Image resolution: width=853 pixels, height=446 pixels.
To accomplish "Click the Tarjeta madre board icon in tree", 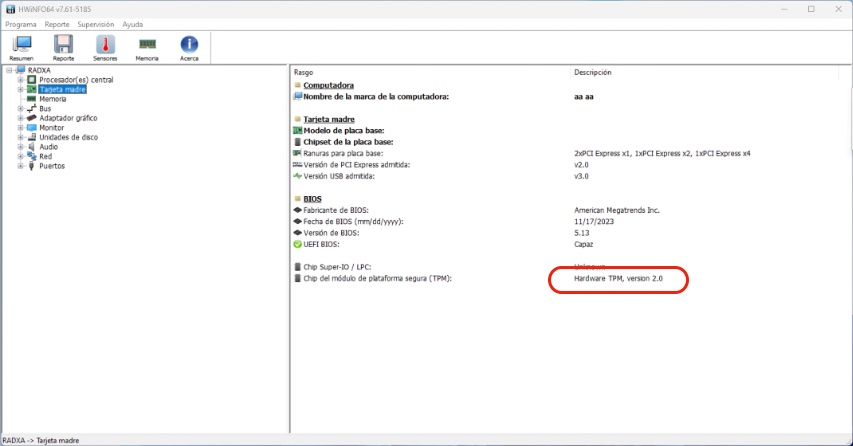I will pyautogui.click(x=32, y=89).
